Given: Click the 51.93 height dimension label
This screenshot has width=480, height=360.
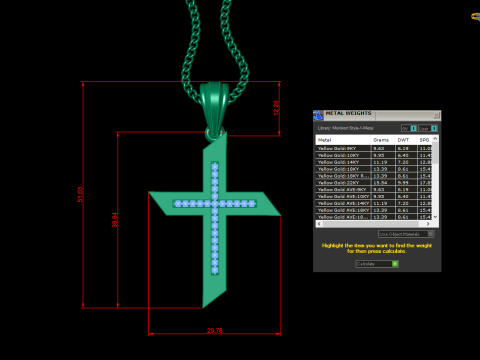Looking at the screenshot, I should 80,194.
